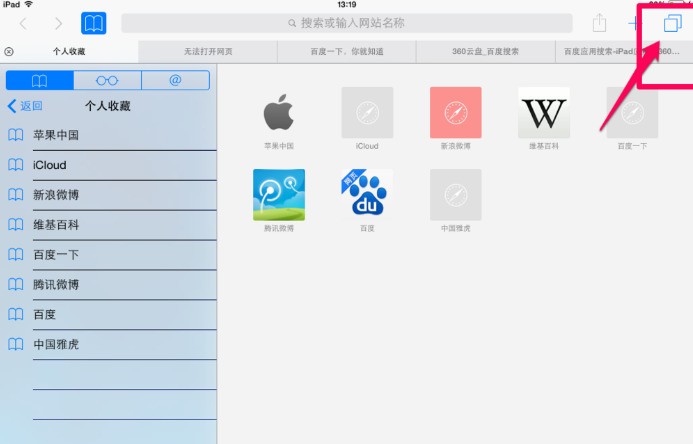
Task: Switch to 无法打开网页 tab
Action: click(x=208, y=52)
